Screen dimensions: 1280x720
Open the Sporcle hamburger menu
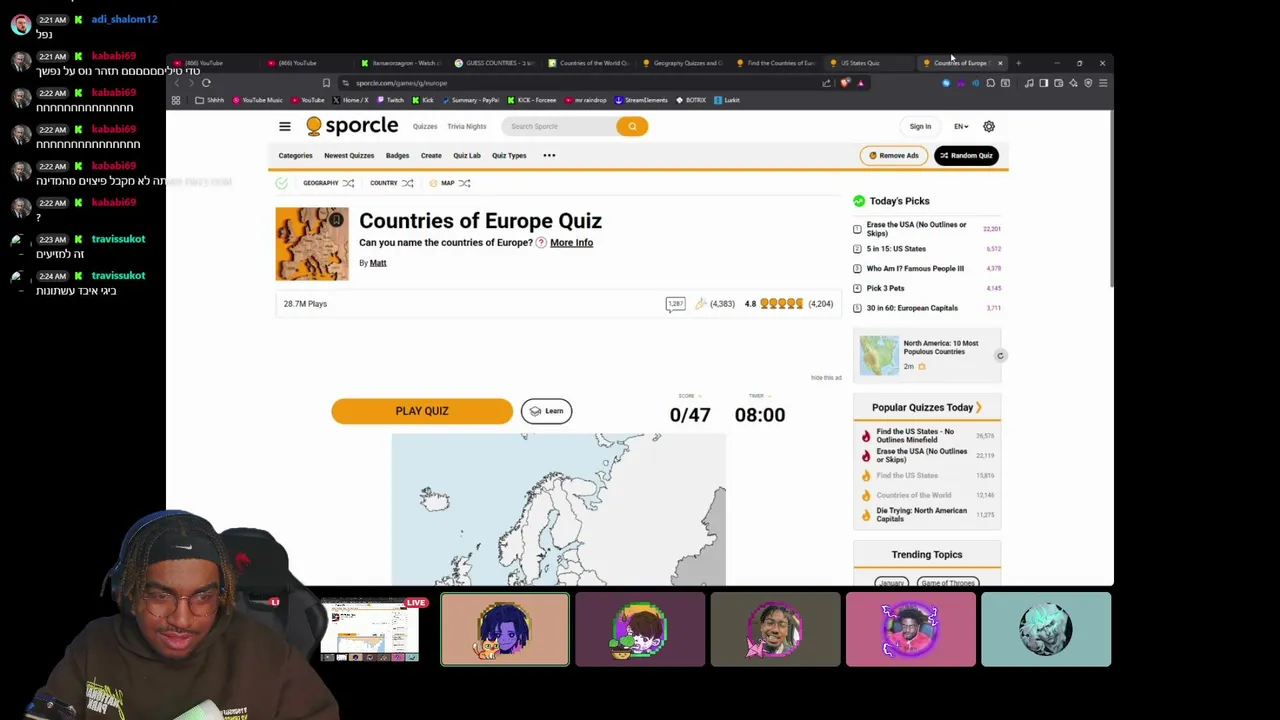(x=285, y=126)
